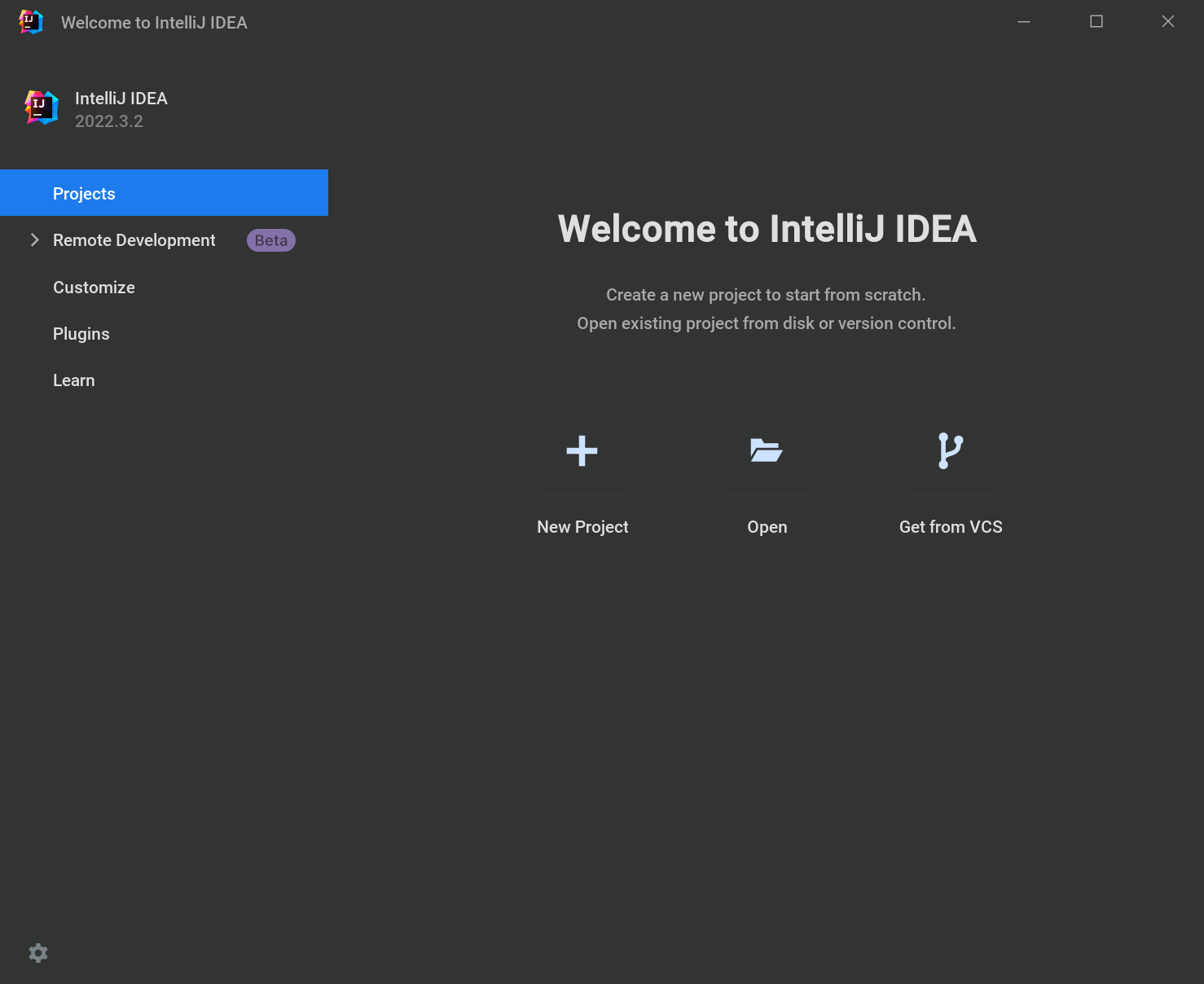This screenshot has width=1204, height=984.
Task: Close the Welcome to IntelliJ IDEA window
Action: pos(1167,22)
